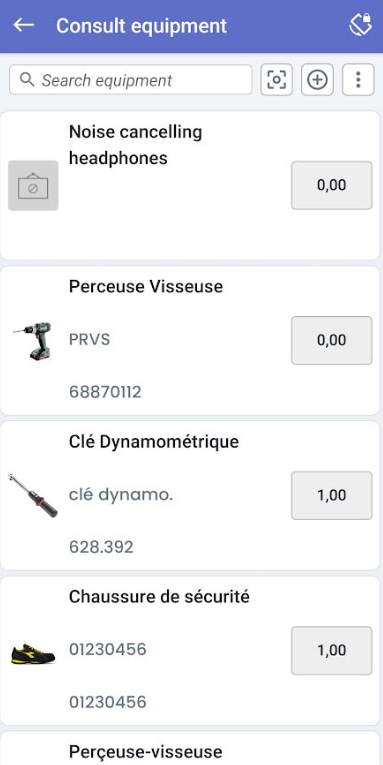
Task: Tap the torque wrench thumbnail
Action: tap(33, 495)
